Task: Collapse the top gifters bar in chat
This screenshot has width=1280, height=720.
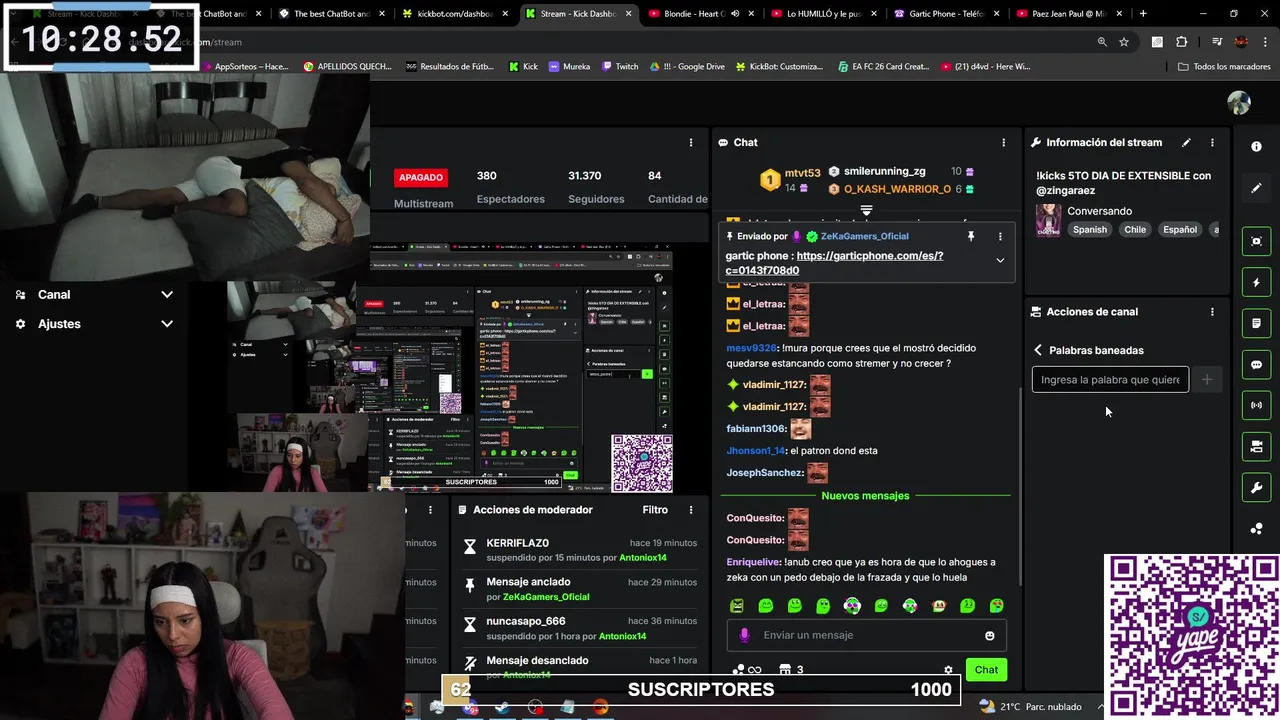Action: [x=866, y=211]
